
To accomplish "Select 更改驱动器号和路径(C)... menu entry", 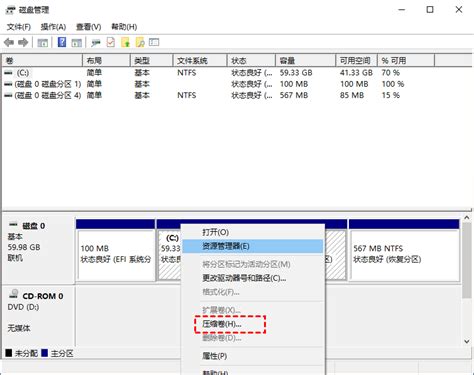I will 252,278.
